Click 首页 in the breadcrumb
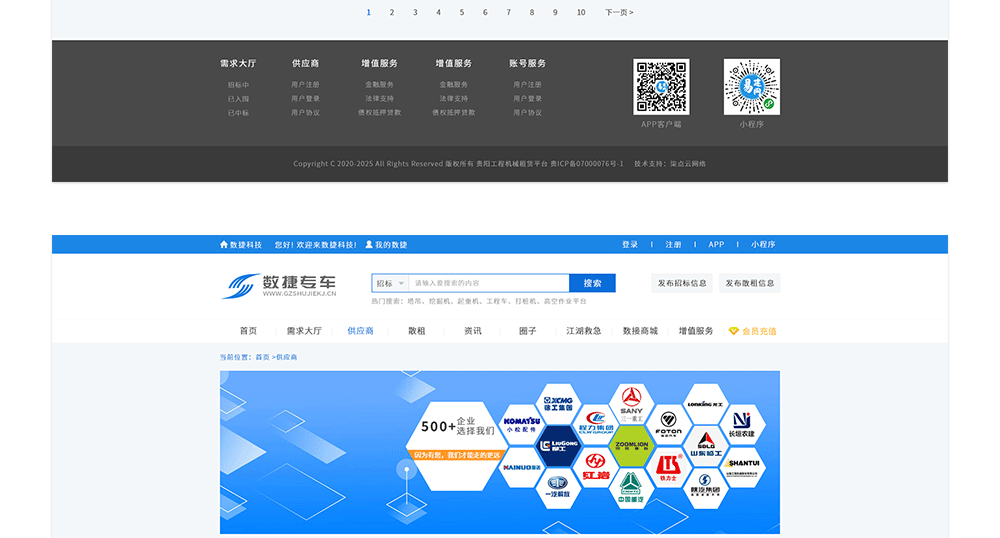Screen dimensions: 1000x538 [262, 357]
